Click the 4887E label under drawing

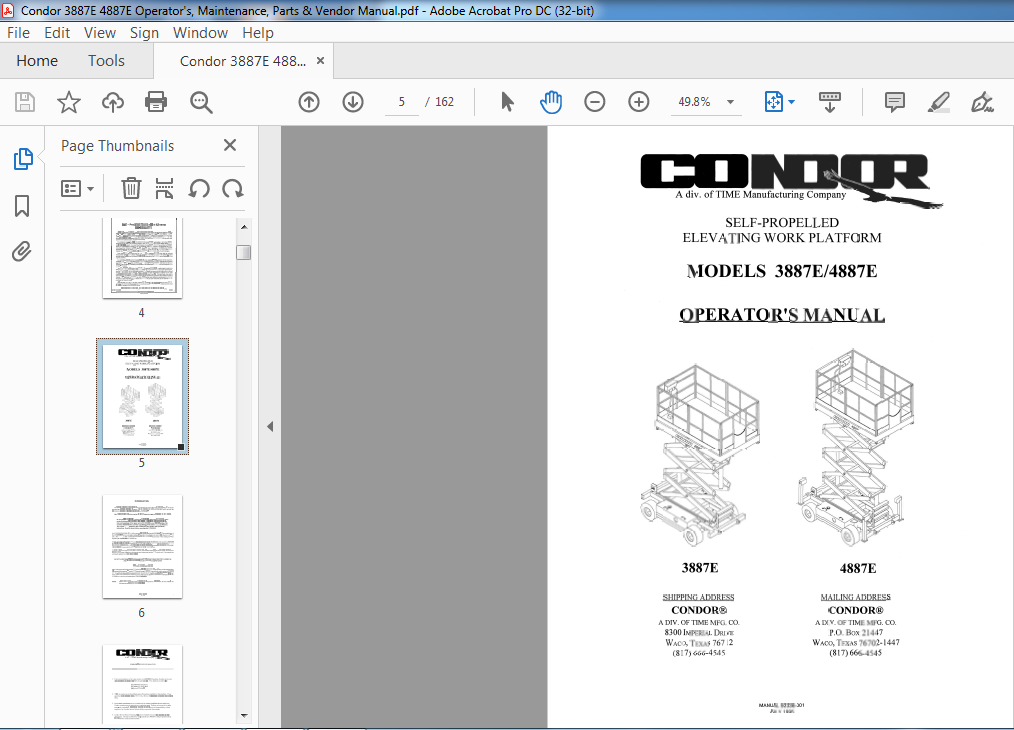(x=858, y=568)
